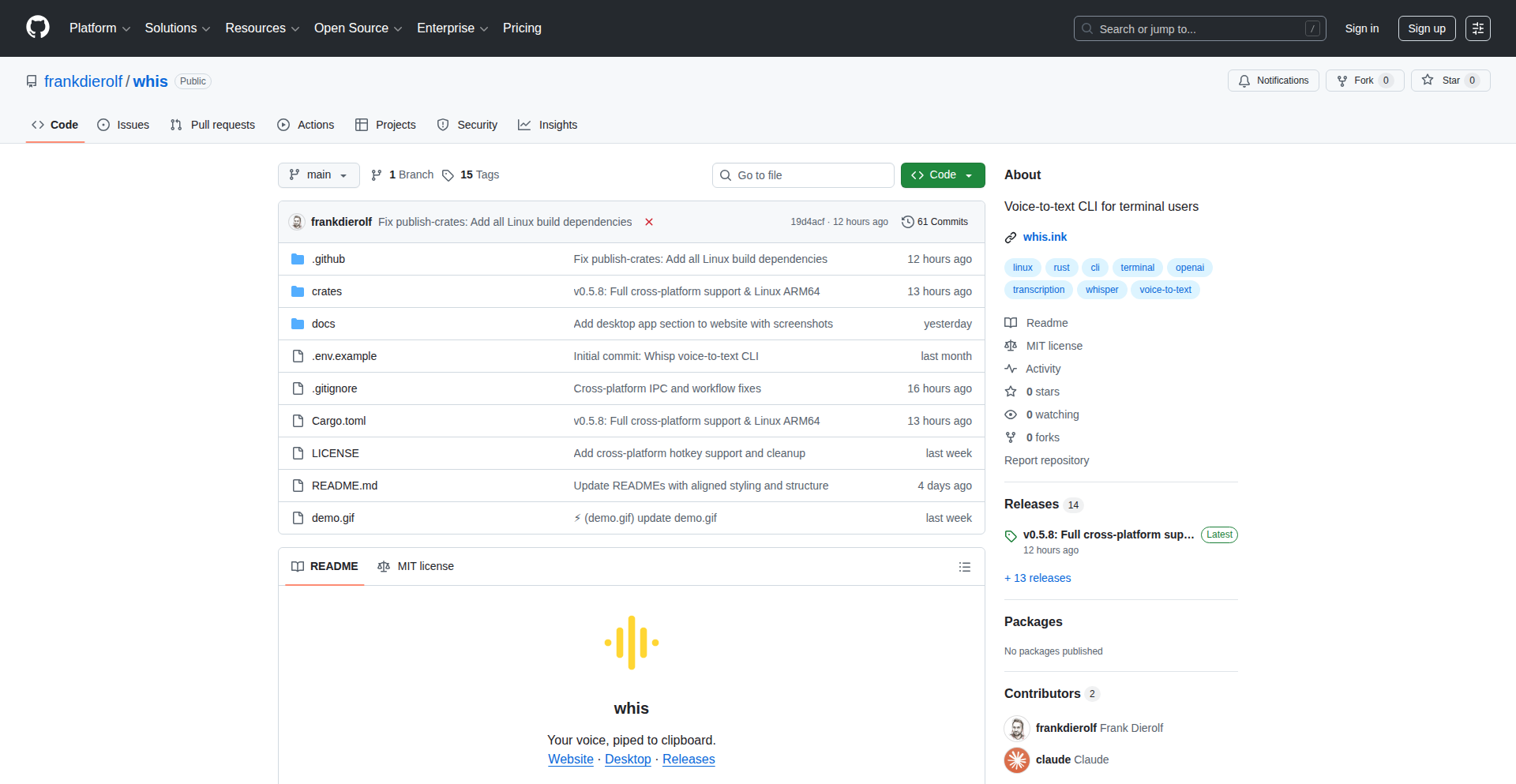Click the claude contributor avatar
The height and width of the screenshot is (784, 1516).
(x=1017, y=760)
